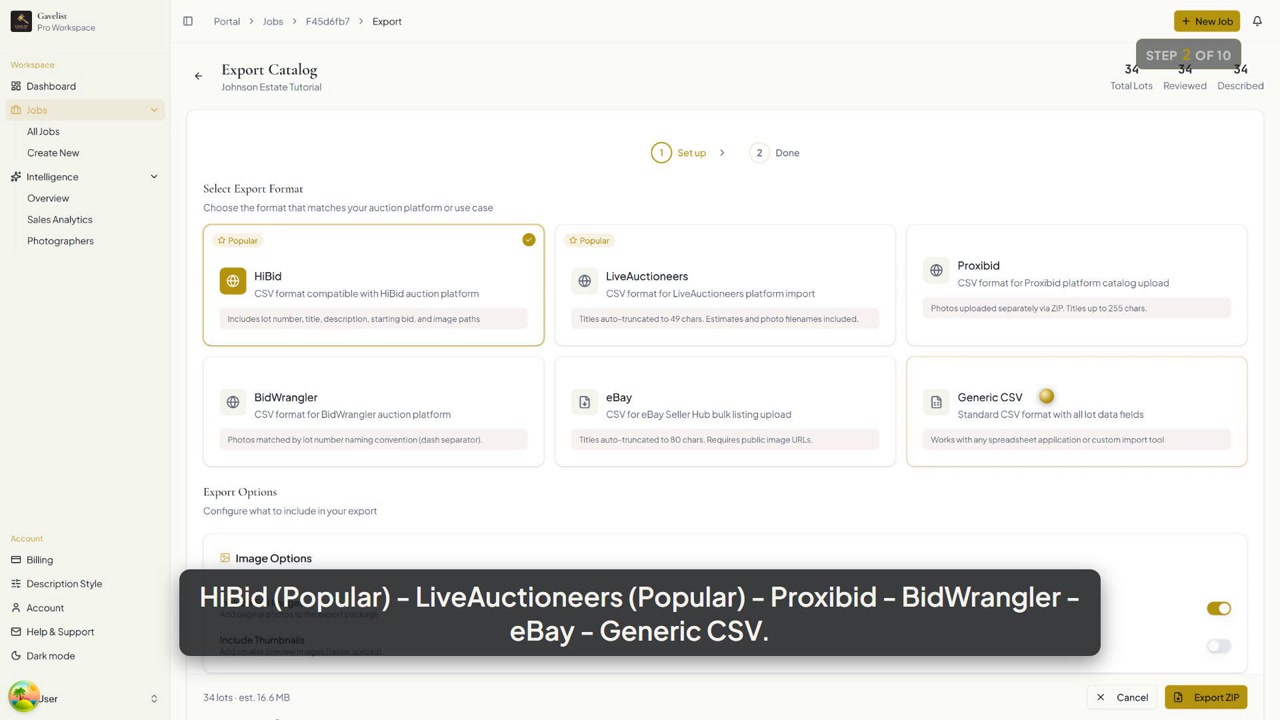Image resolution: width=1280 pixels, height=720 pixels.
Task: Click the New Job button
Action: point(1207,21)
